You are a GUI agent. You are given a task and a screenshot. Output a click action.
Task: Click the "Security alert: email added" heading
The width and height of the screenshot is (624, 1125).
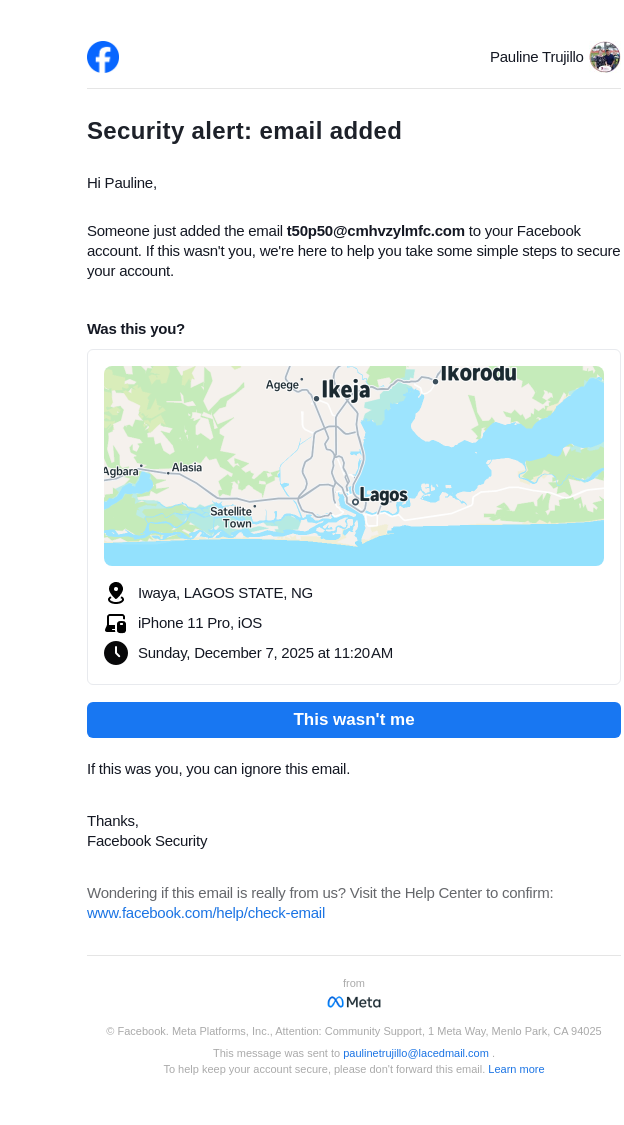point(244,131)
